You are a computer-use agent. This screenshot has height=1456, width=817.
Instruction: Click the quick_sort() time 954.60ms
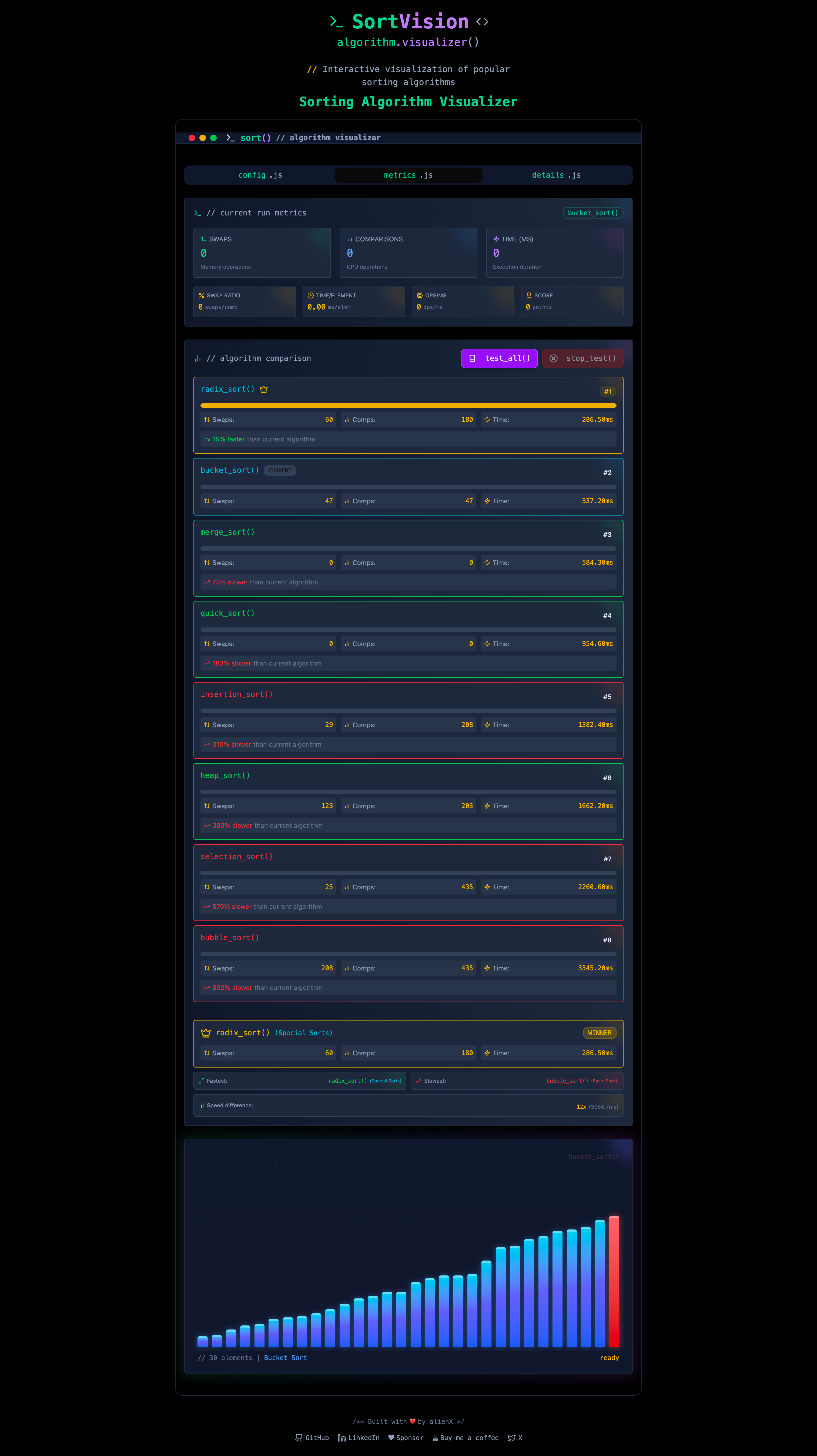click(x=597, y=644)
